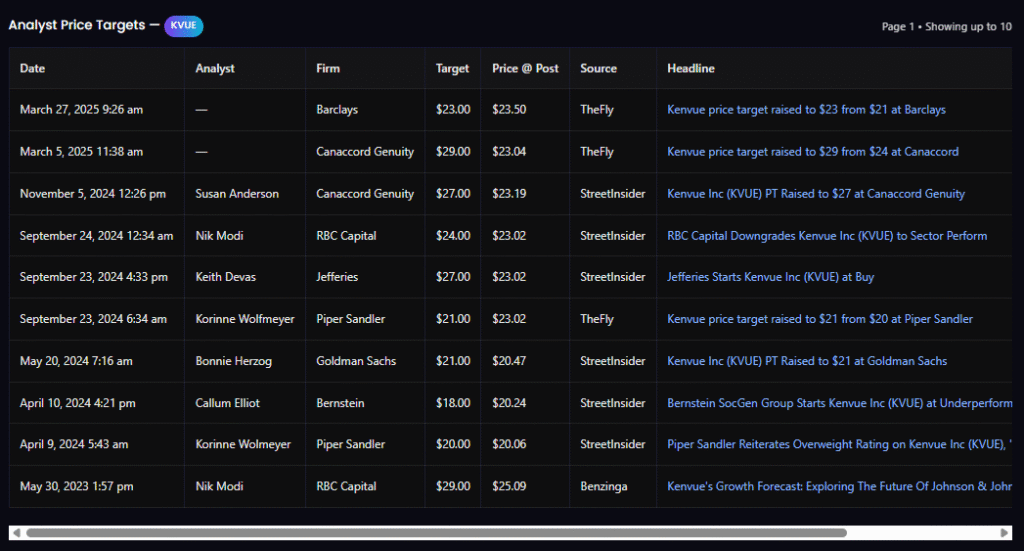
Task: Click the Analyst column header
Action: 215,68
